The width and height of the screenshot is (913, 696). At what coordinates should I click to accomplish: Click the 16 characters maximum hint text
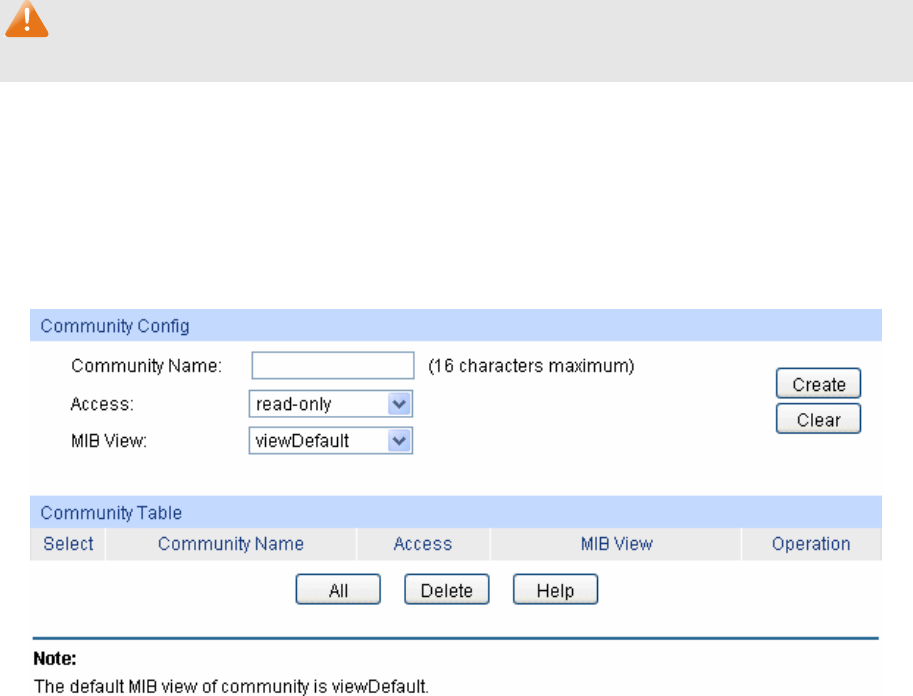click(x=531, y=367)
